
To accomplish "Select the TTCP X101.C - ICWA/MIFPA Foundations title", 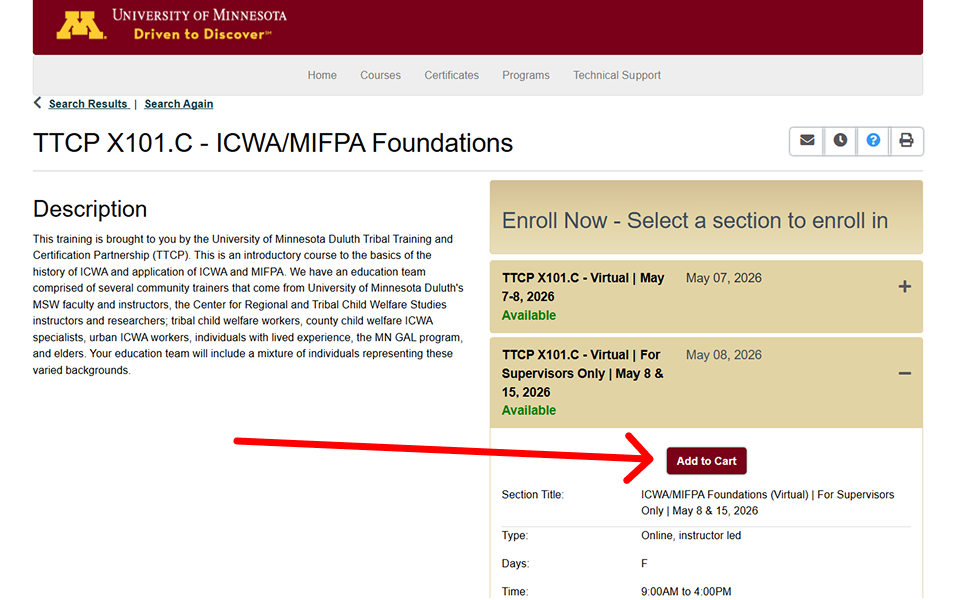I will click(273, 143).
